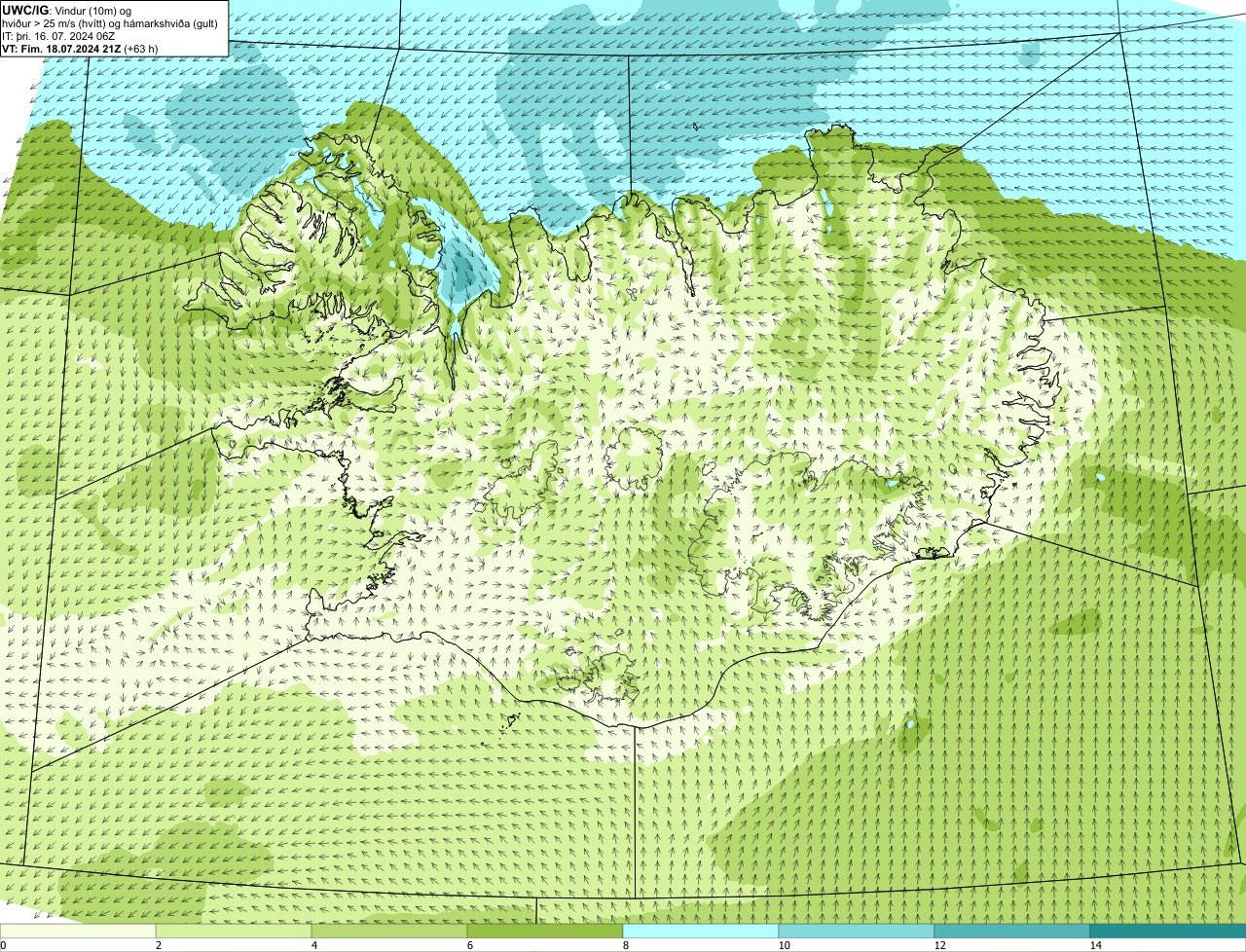The width and height of the screenshot is (1246, 952).
Task: Click the light green 2–4 m/s legend swatch
Action: click(234, 931)
